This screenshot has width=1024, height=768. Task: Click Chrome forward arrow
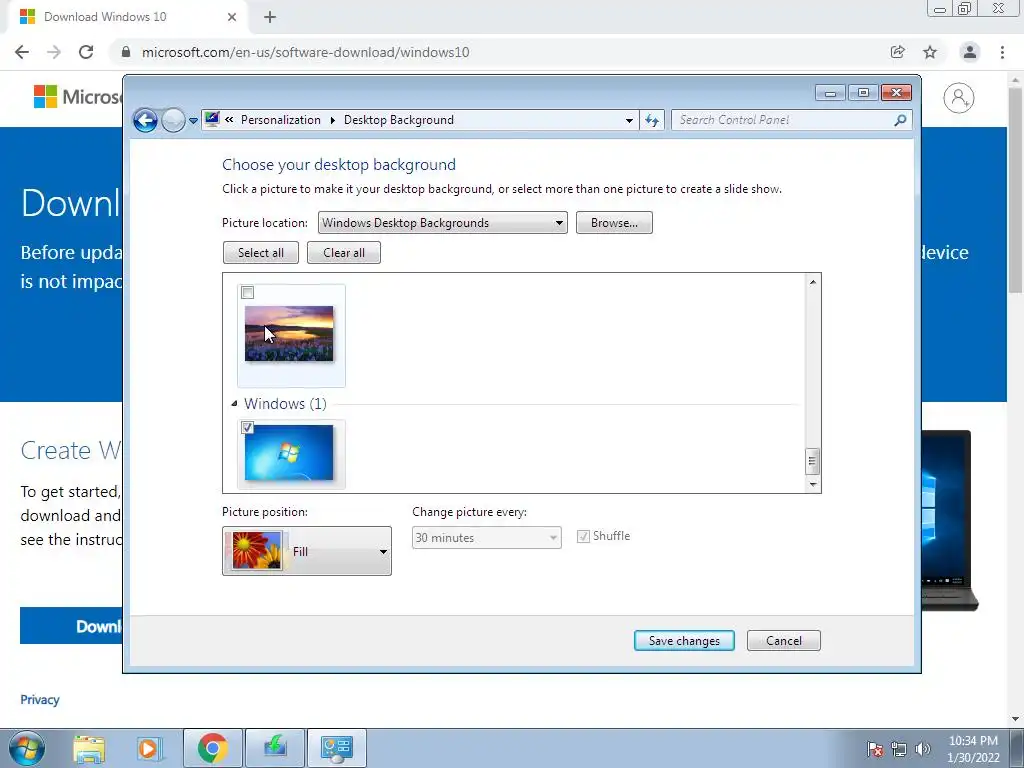(x=54, y=52)
